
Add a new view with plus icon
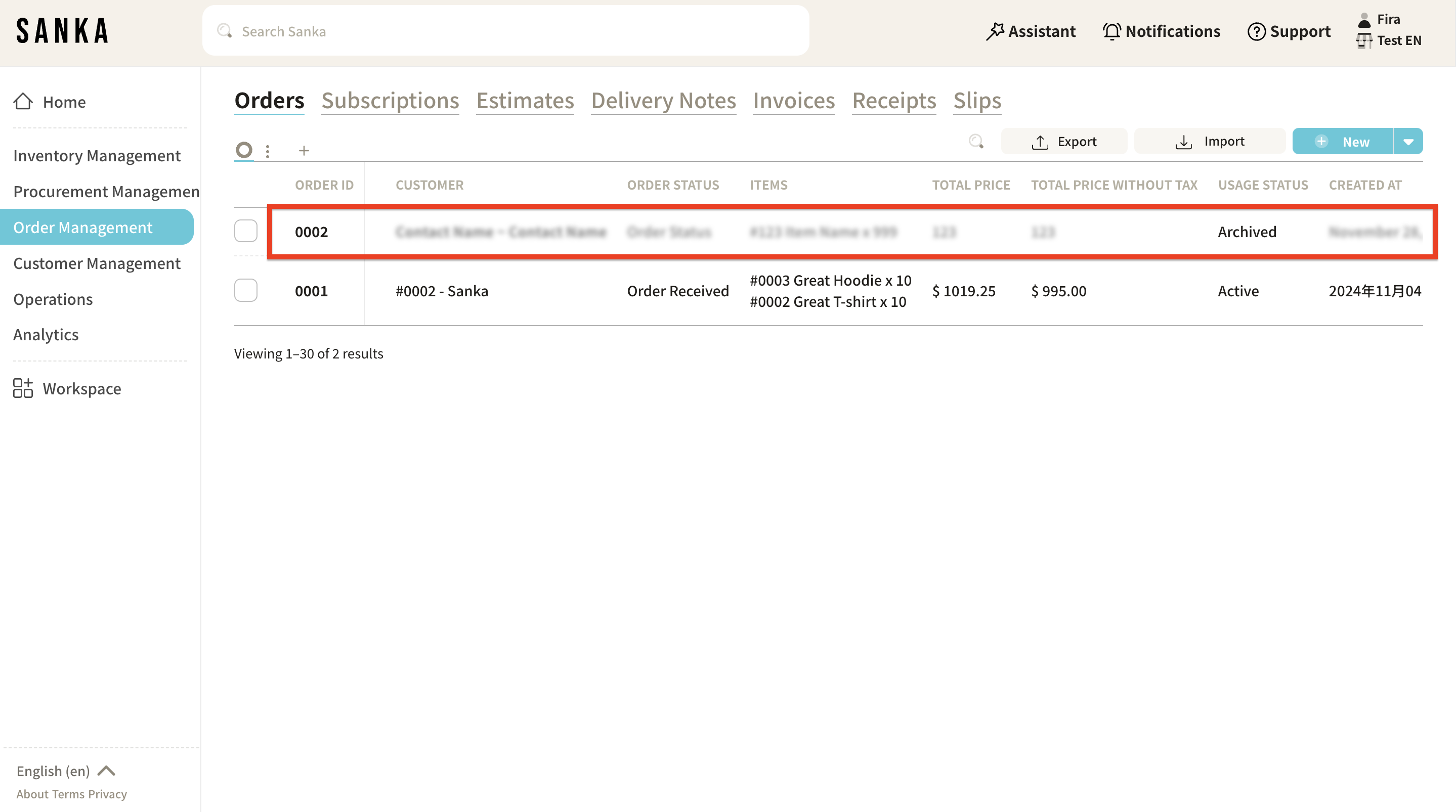(x=304, y=151)
